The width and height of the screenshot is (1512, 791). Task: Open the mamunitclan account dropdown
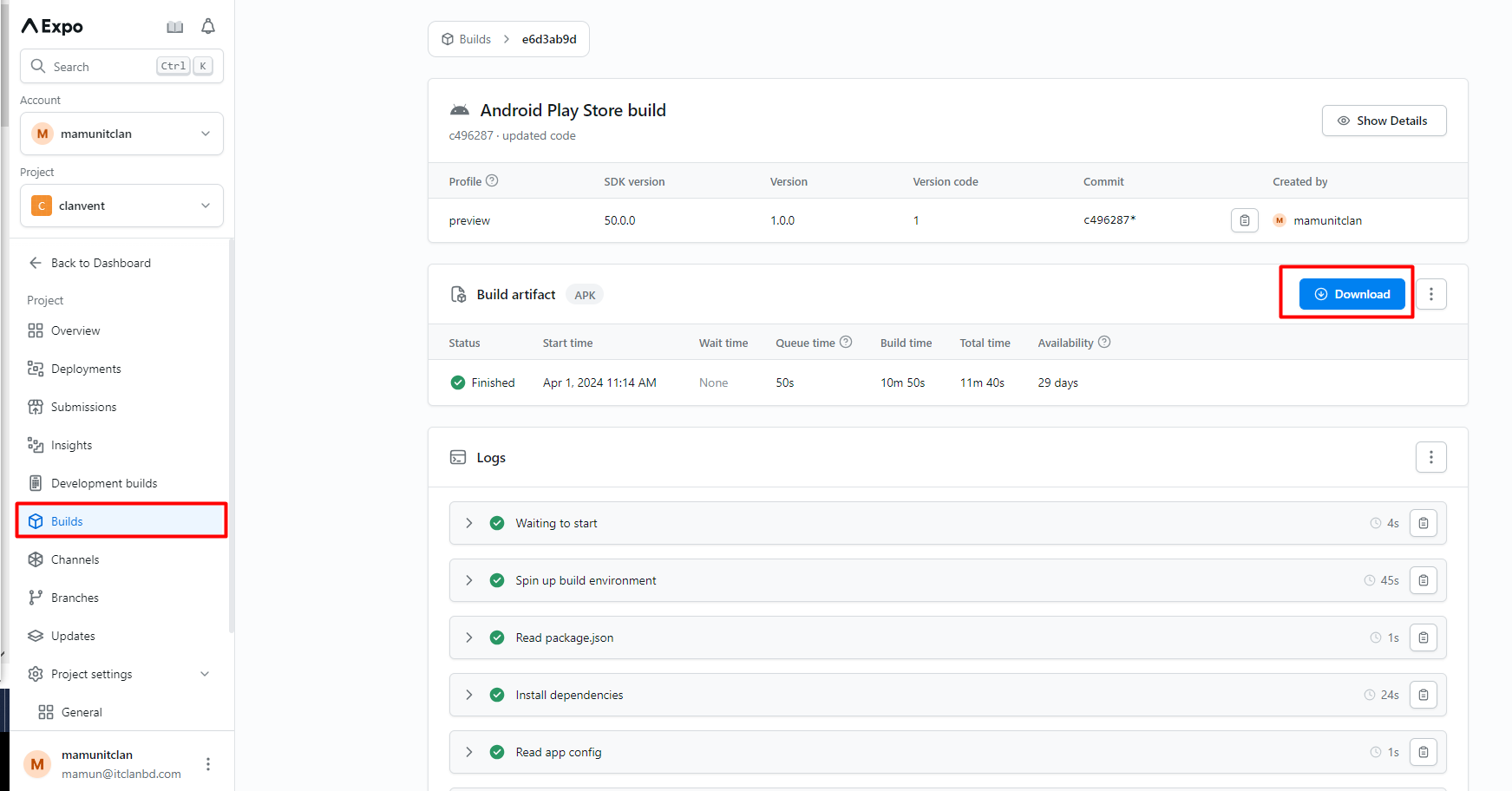[x=121, y=134]
